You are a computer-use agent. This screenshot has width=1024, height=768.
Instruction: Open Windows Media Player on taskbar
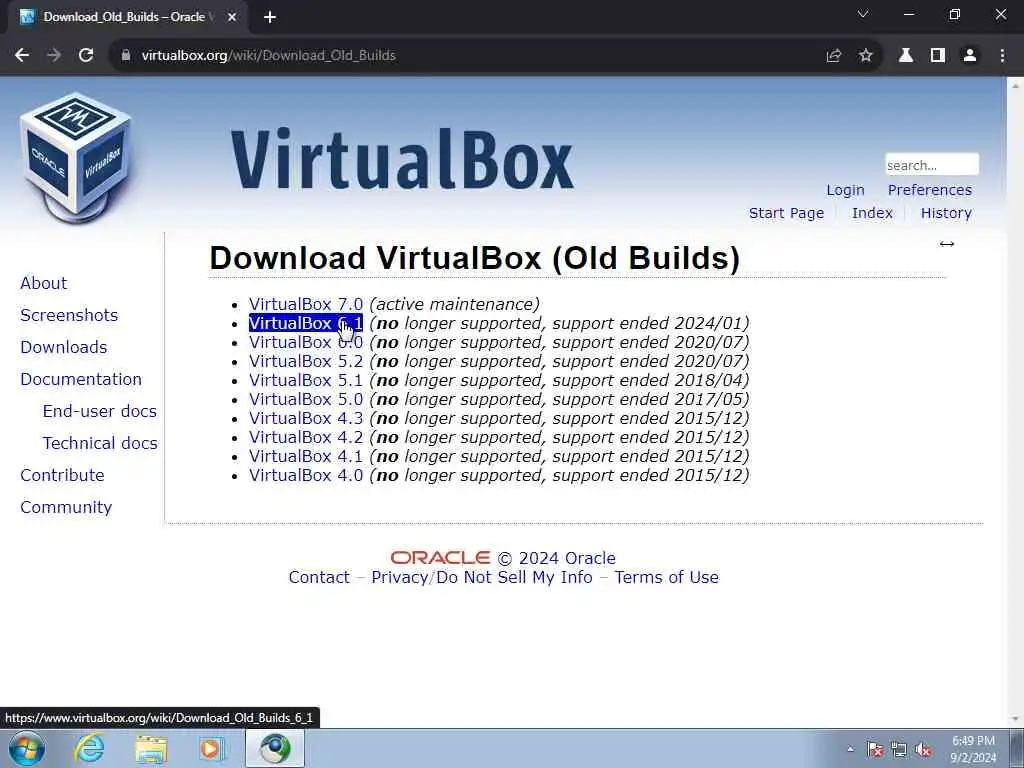[212, 748]
